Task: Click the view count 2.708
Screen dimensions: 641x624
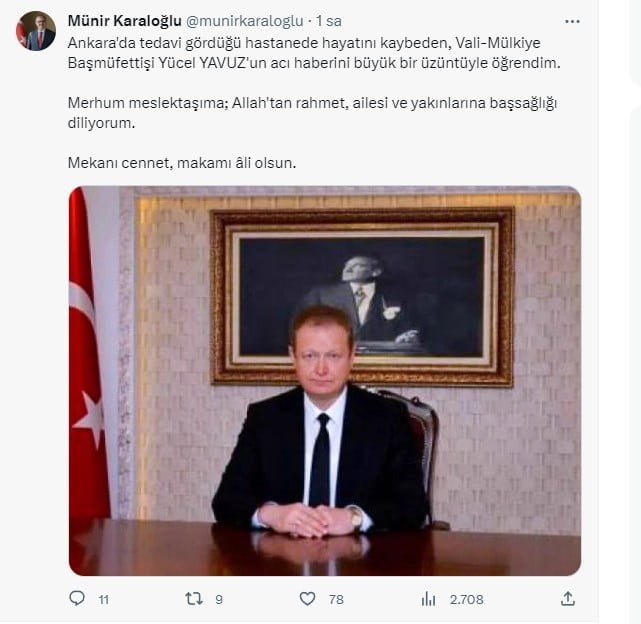Action: point(466,600)
